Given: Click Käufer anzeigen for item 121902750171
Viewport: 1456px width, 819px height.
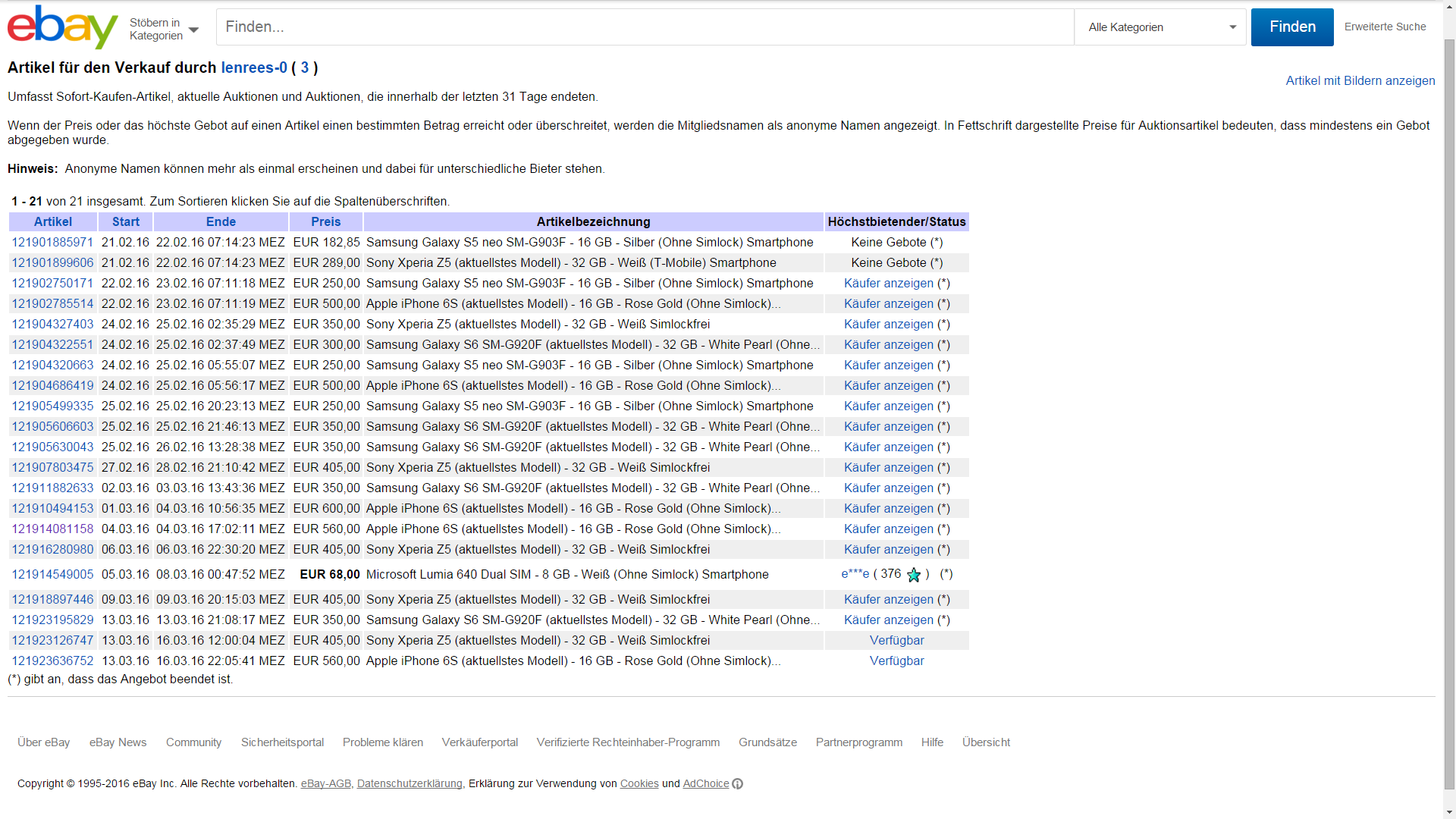Looking at the screenshot, I should pyautogui.click(x=889, y=283).
